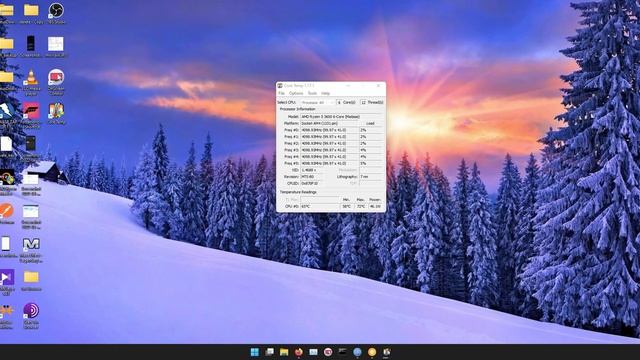Image resolution: width=640 pixels, height=360 pixels.
Task: Click the Core Temp taskbar icon
Action: pos(387,352)
